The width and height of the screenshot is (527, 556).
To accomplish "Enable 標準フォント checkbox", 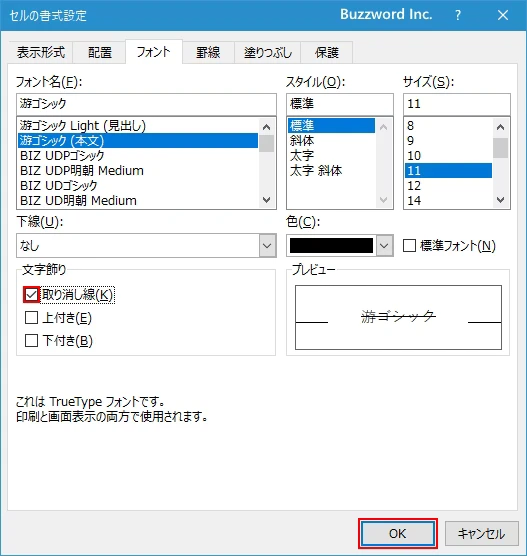I will (x=409, y=245).
